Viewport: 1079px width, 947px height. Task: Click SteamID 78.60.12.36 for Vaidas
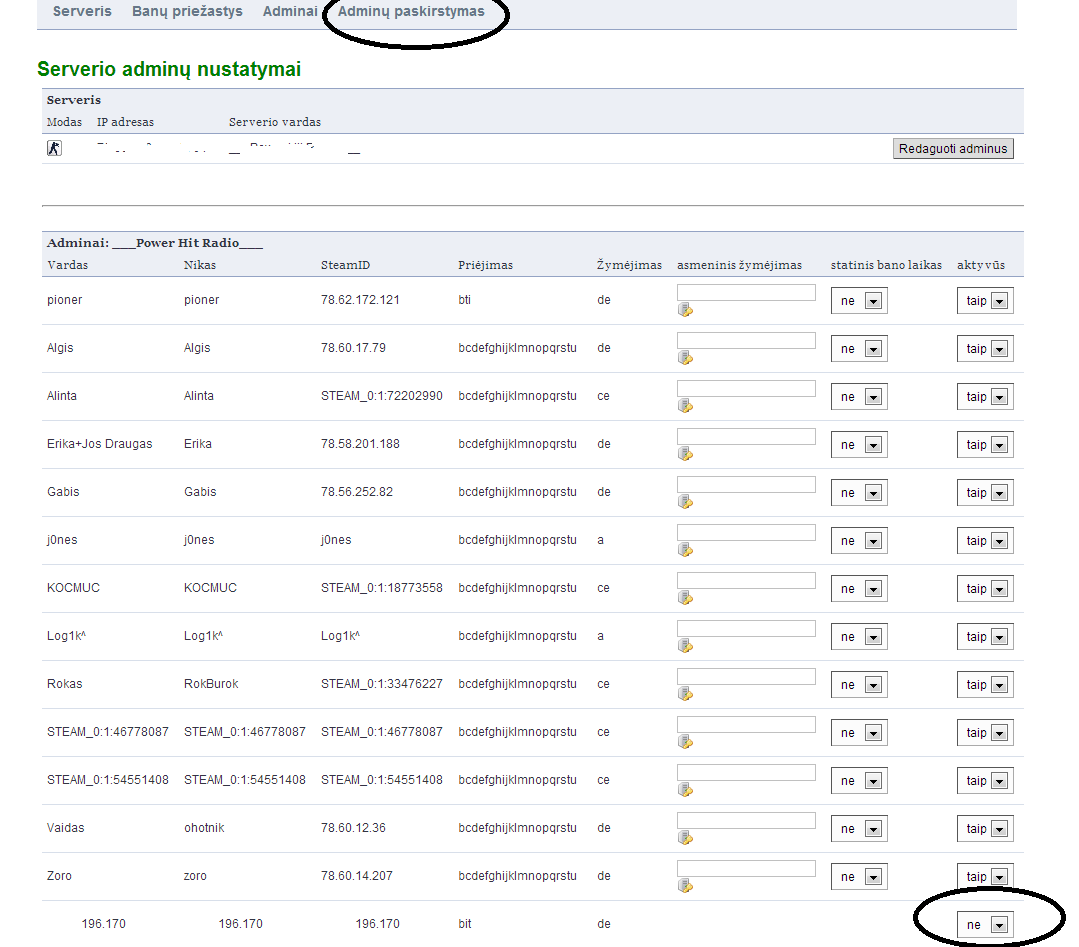353,828
